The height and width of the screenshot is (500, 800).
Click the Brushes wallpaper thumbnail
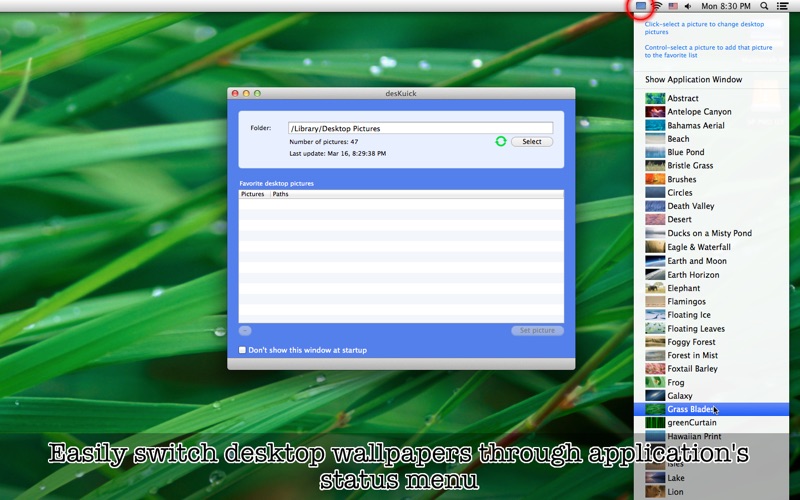pos(655,179)
